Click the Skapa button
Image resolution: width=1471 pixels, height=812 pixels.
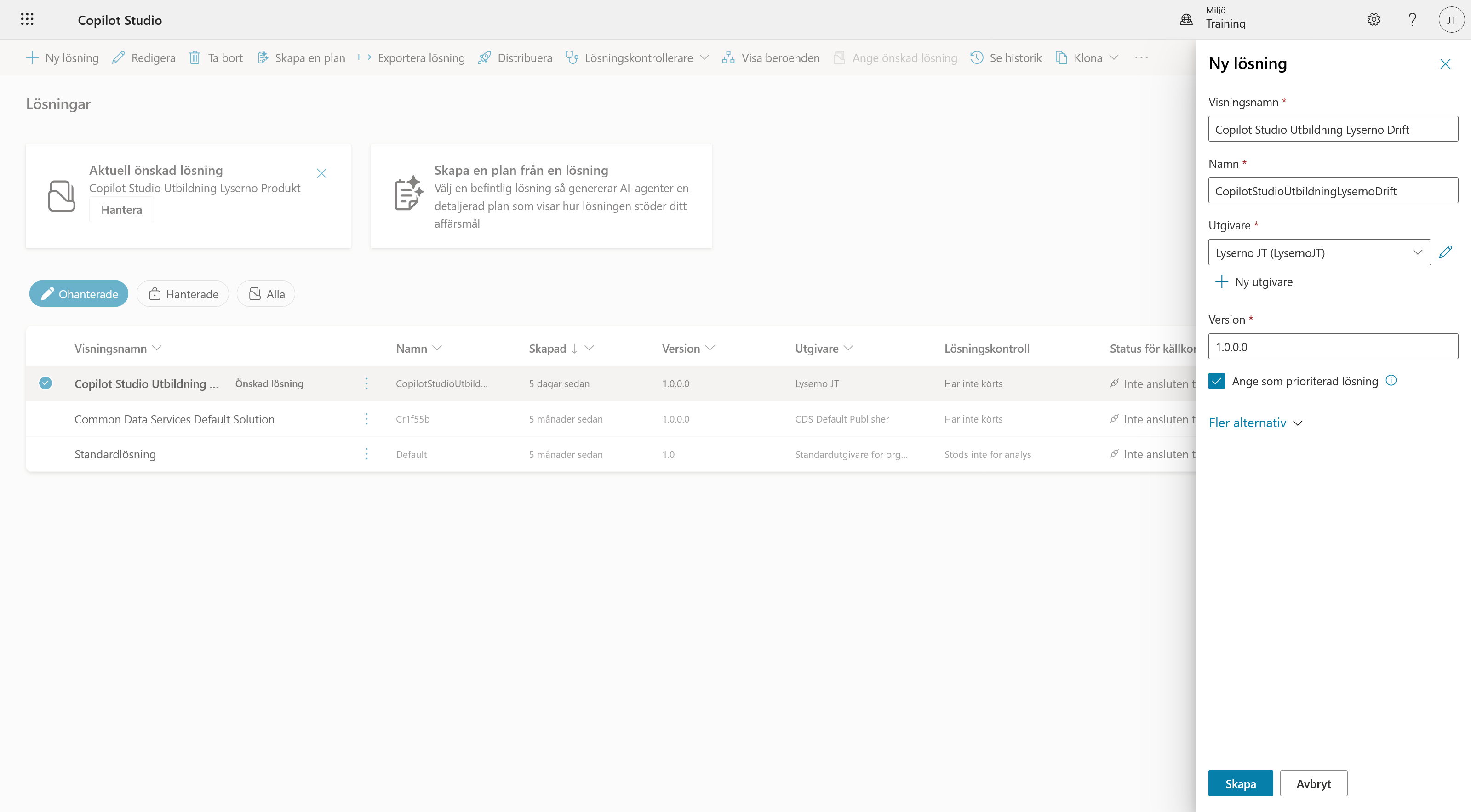(1240, 783)
